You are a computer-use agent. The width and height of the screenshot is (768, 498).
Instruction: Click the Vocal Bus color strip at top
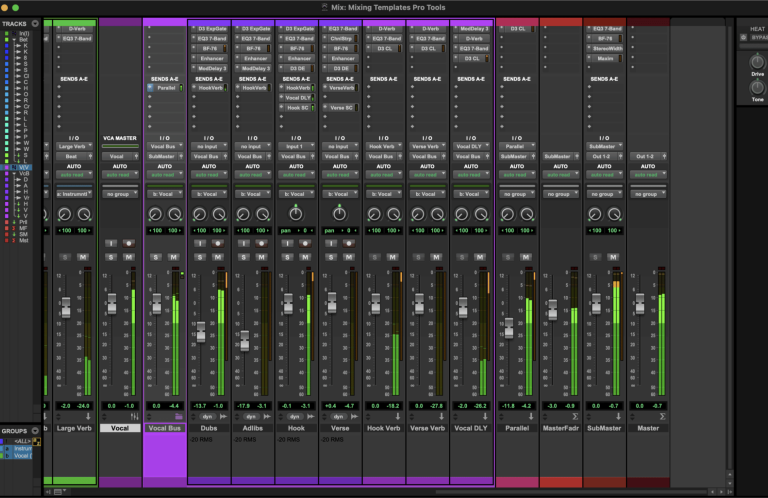(x=165, y=22)
